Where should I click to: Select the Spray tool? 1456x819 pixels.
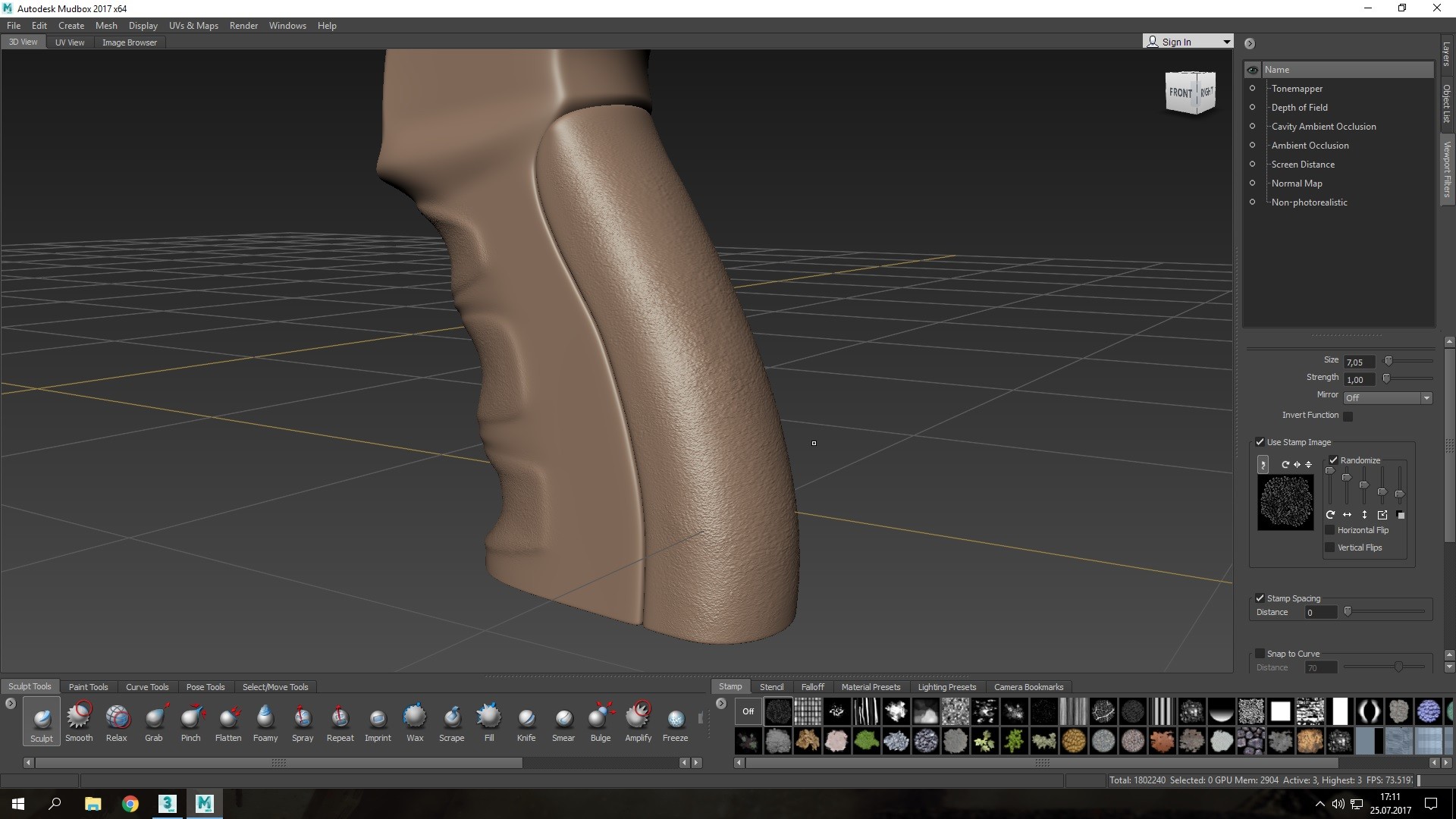303,721
